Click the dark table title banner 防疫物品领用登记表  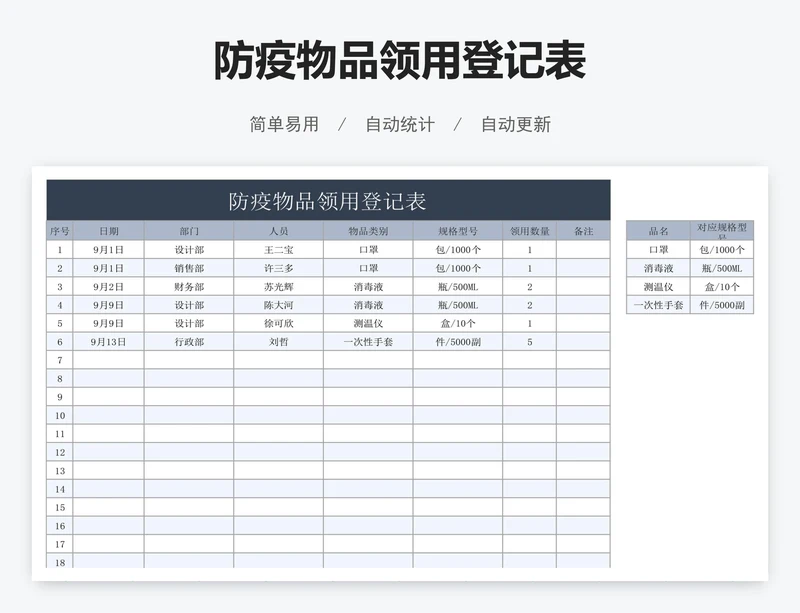tap(328, 200)
